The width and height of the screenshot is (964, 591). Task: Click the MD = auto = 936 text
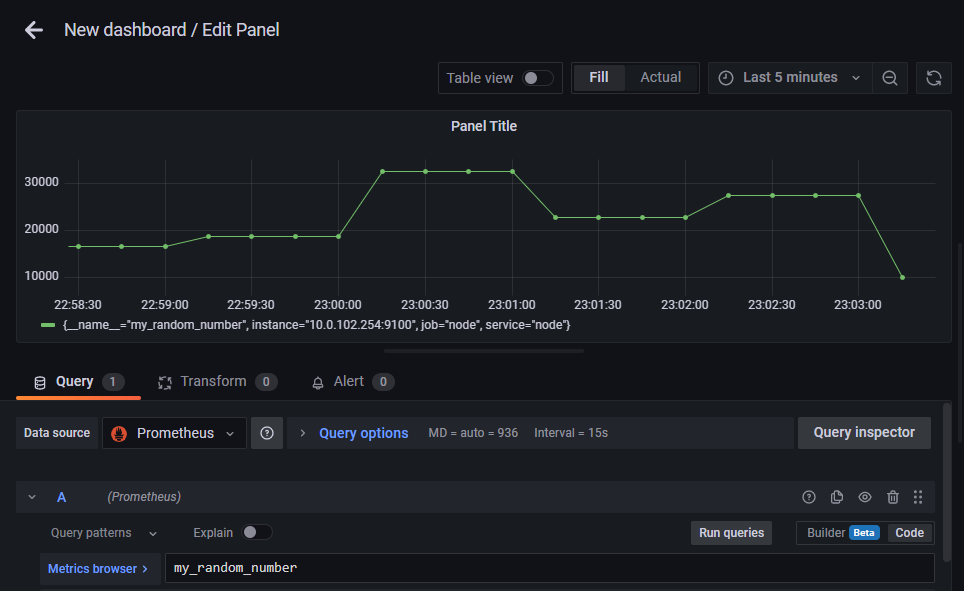473,433
